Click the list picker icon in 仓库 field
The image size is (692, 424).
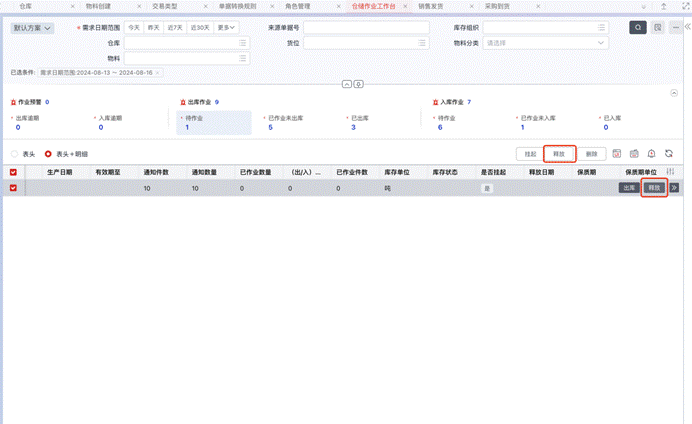241,43
